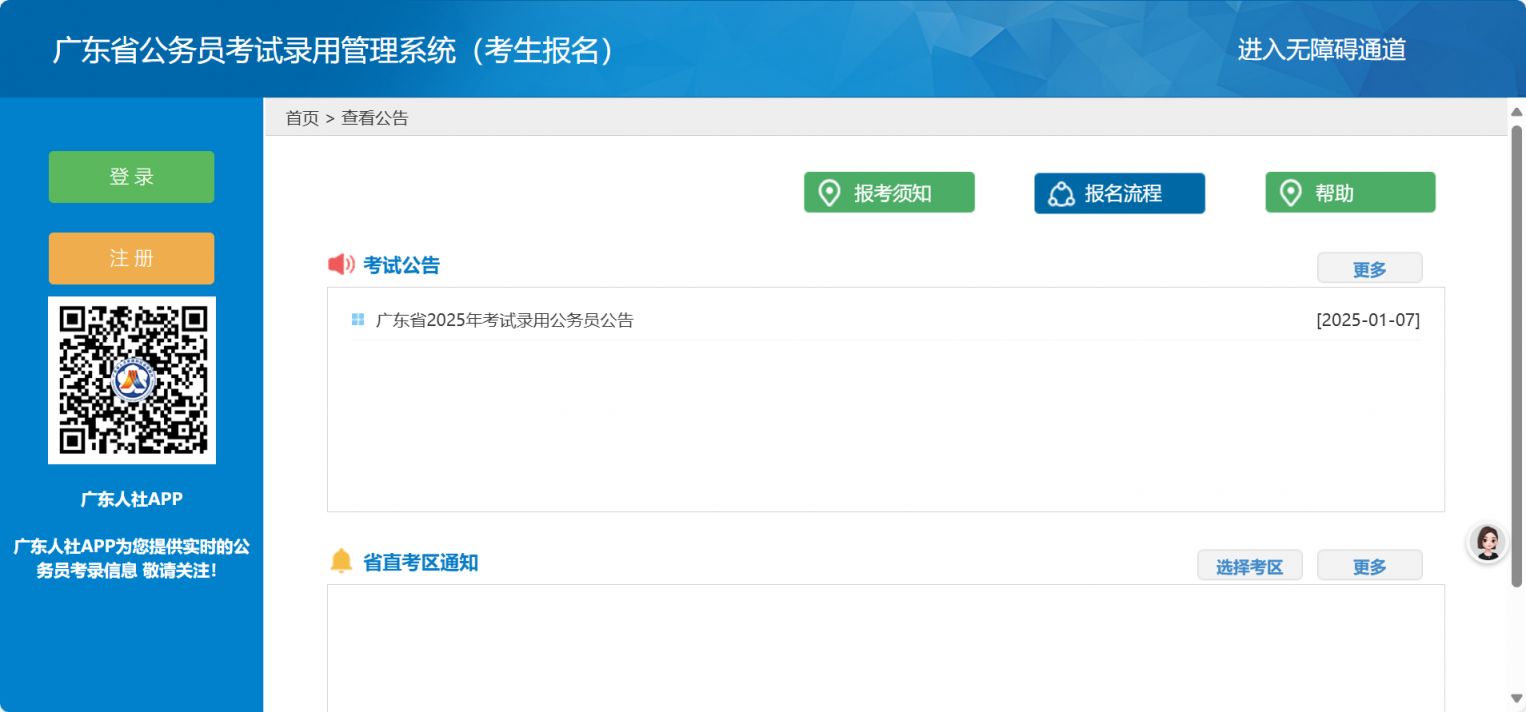Click the vertical scrollbar thumb
Viewport: 1526px width, 712px height.
1516,355
